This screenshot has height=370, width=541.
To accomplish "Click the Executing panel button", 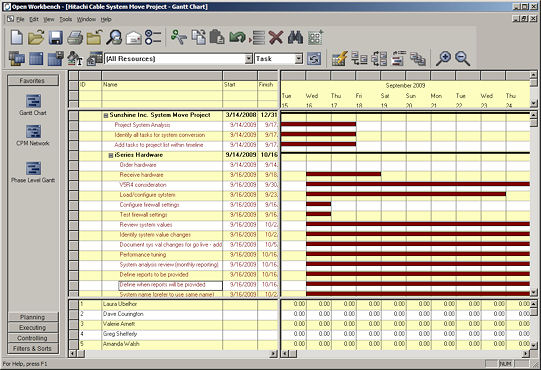I will 33,327.
